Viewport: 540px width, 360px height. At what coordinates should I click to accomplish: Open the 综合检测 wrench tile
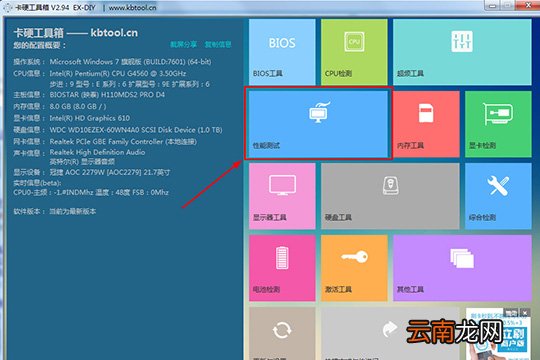coord(498,196)
